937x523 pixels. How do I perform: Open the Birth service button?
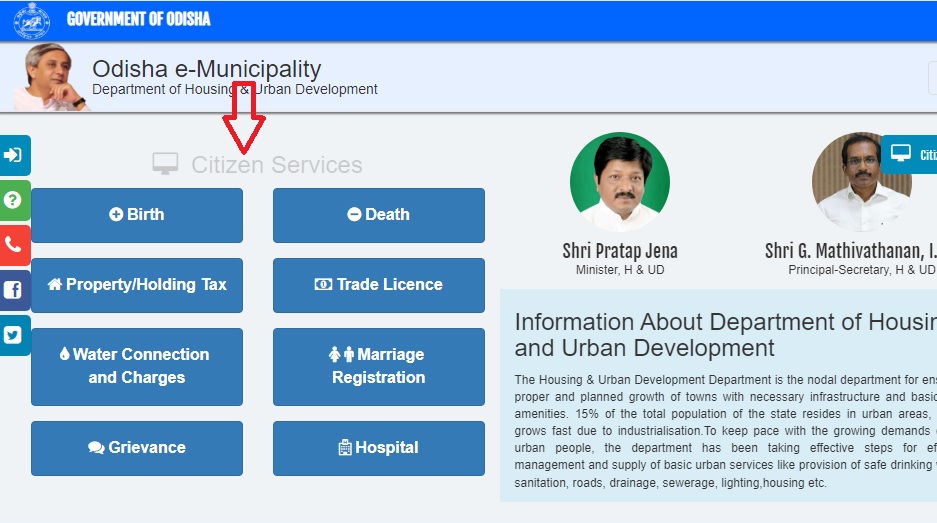(x=137, y=215)
